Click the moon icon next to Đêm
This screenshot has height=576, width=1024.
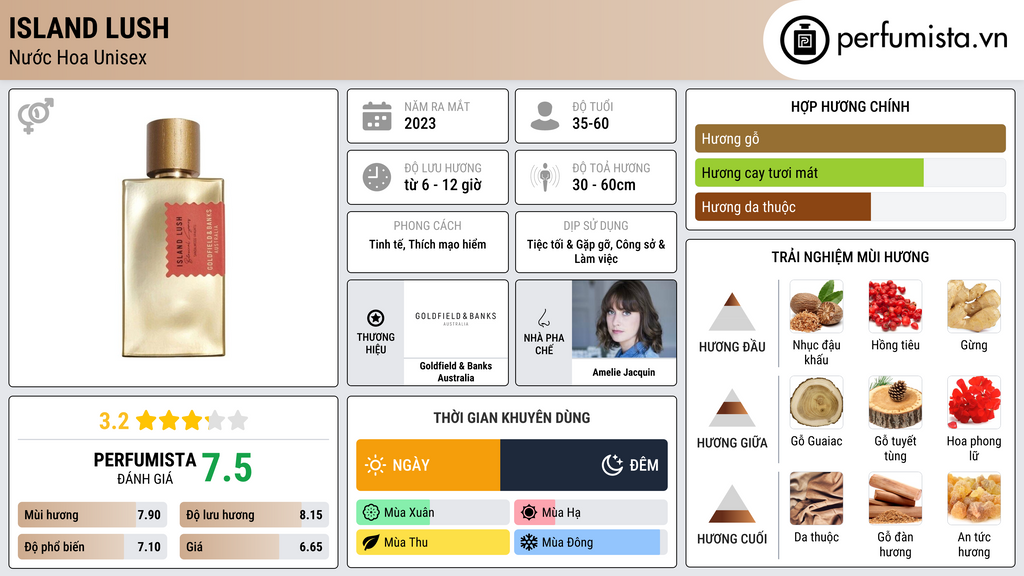[612, 465]
